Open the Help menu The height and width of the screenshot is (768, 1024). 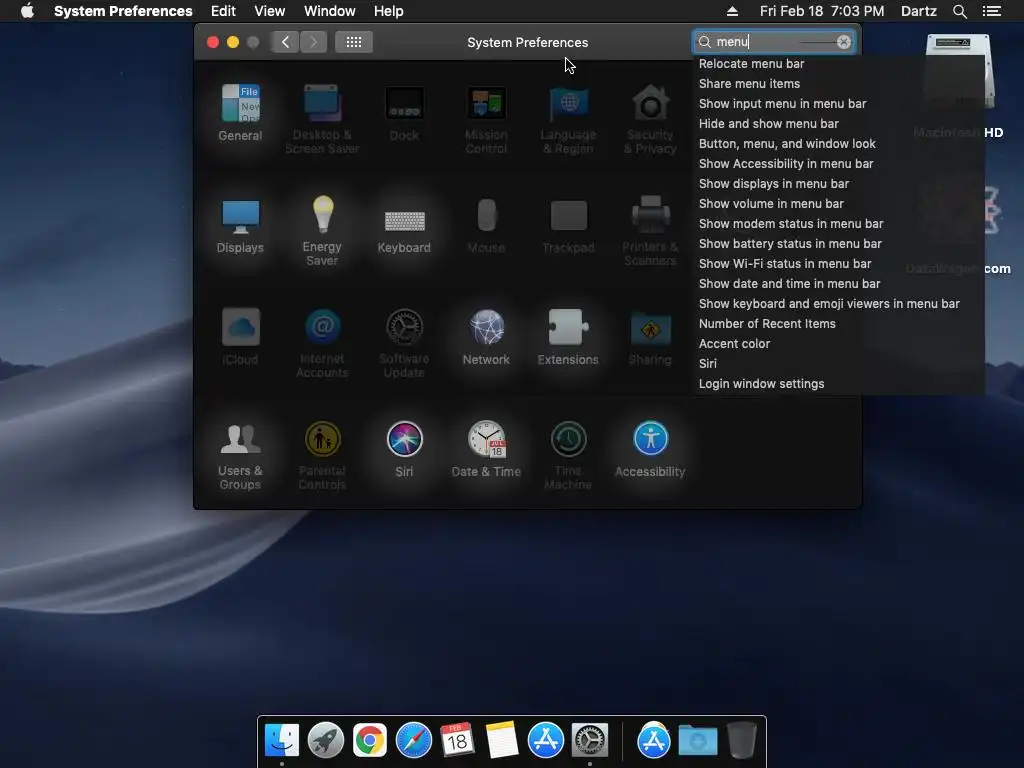[x=389, y=11]
